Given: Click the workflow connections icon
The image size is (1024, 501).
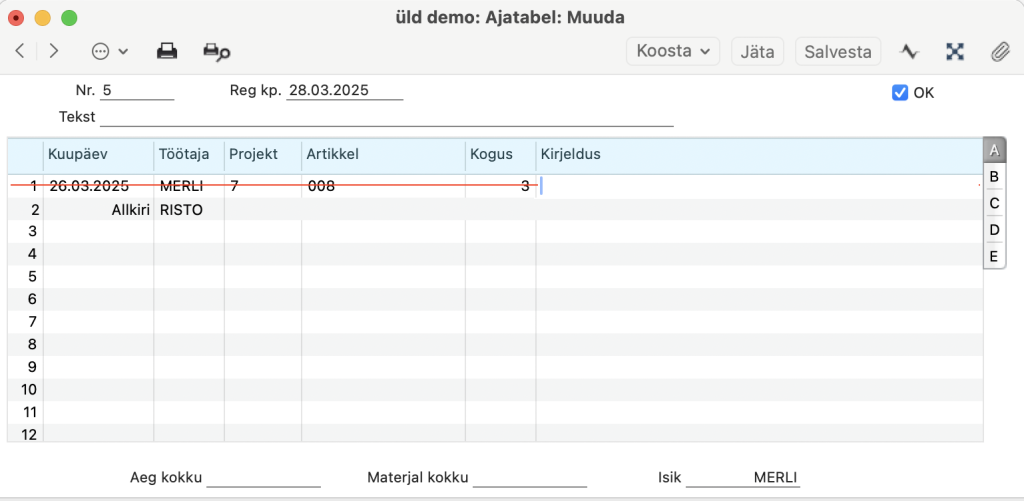Looking at the screenshot, I should [954, 51].
